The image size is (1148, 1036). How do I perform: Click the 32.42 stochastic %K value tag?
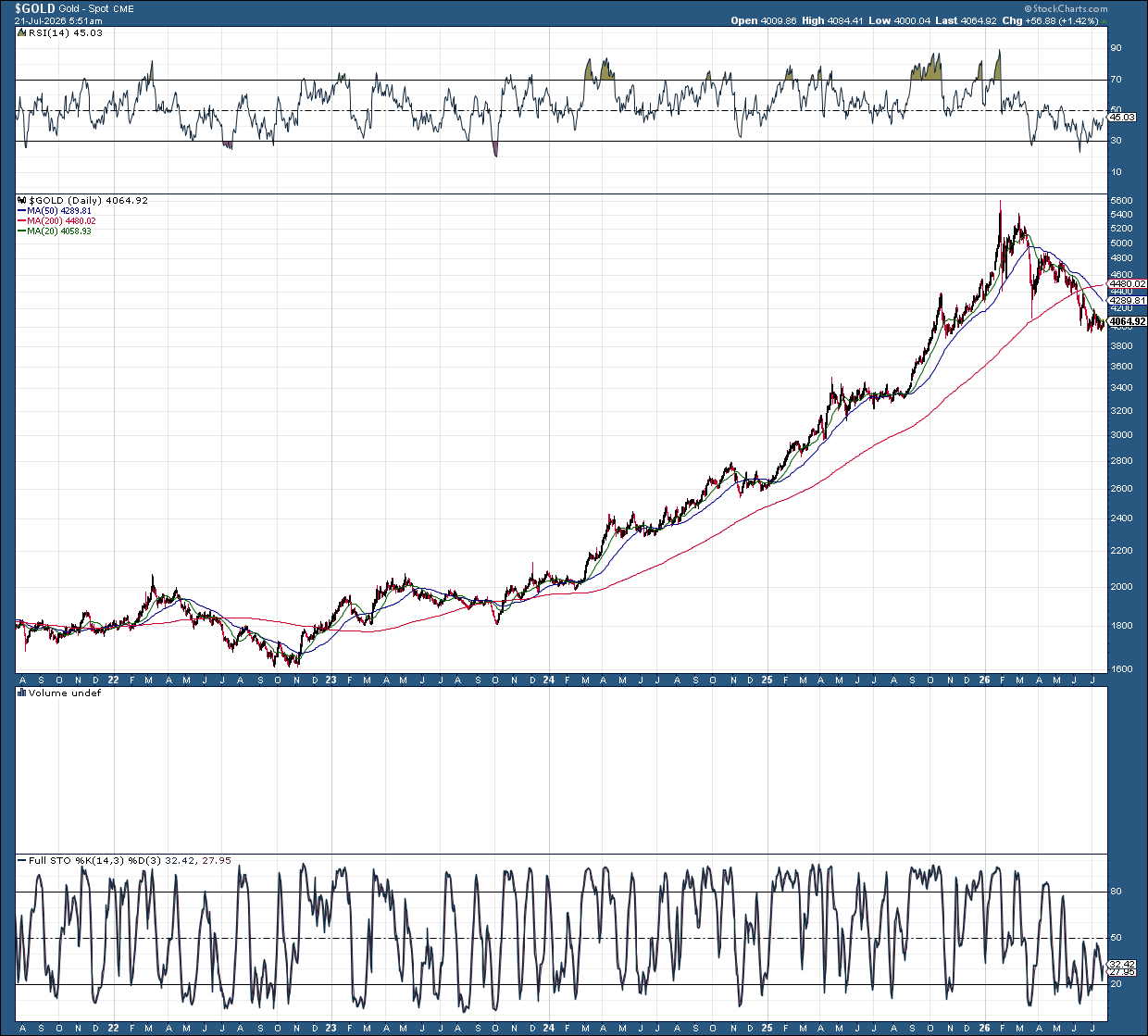click(1121, 964)
